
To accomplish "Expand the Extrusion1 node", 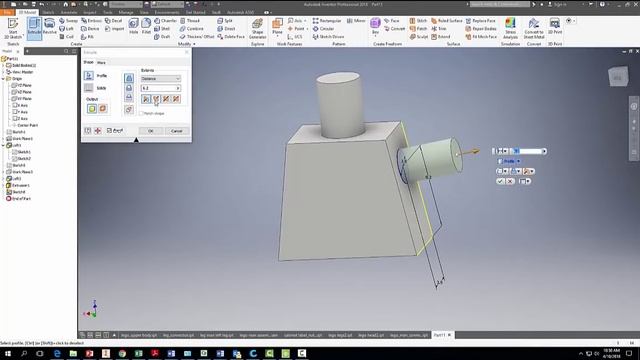I will coord(4,185).
